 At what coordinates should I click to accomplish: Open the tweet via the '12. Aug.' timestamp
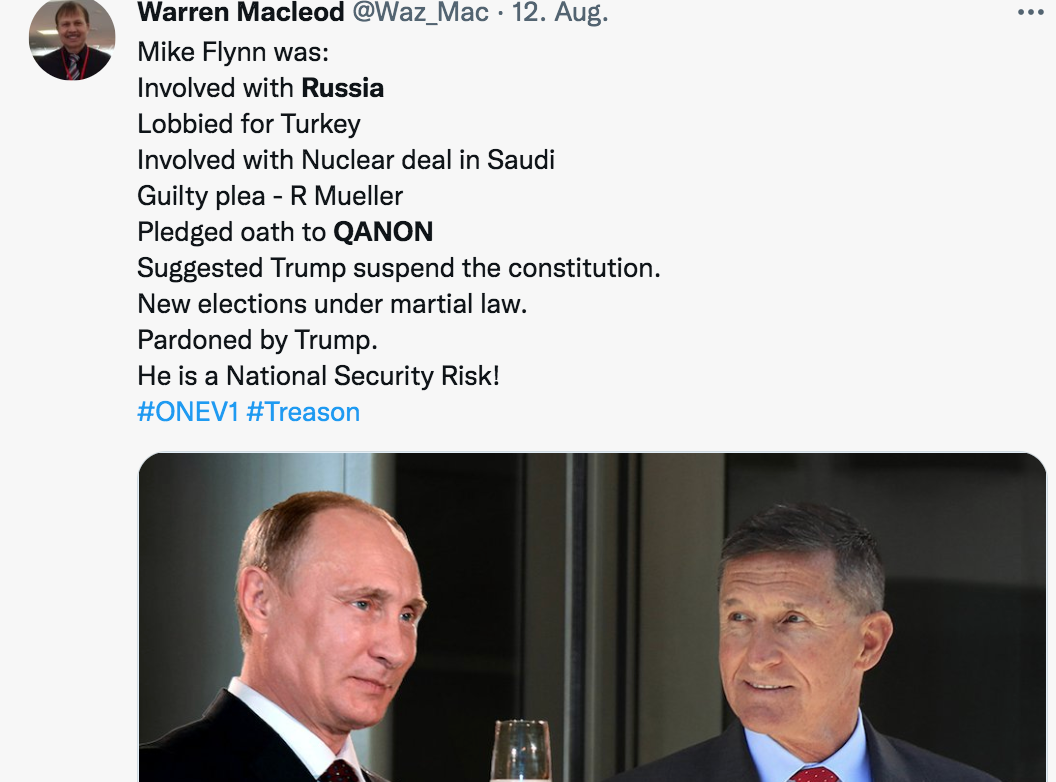(562, 14)
